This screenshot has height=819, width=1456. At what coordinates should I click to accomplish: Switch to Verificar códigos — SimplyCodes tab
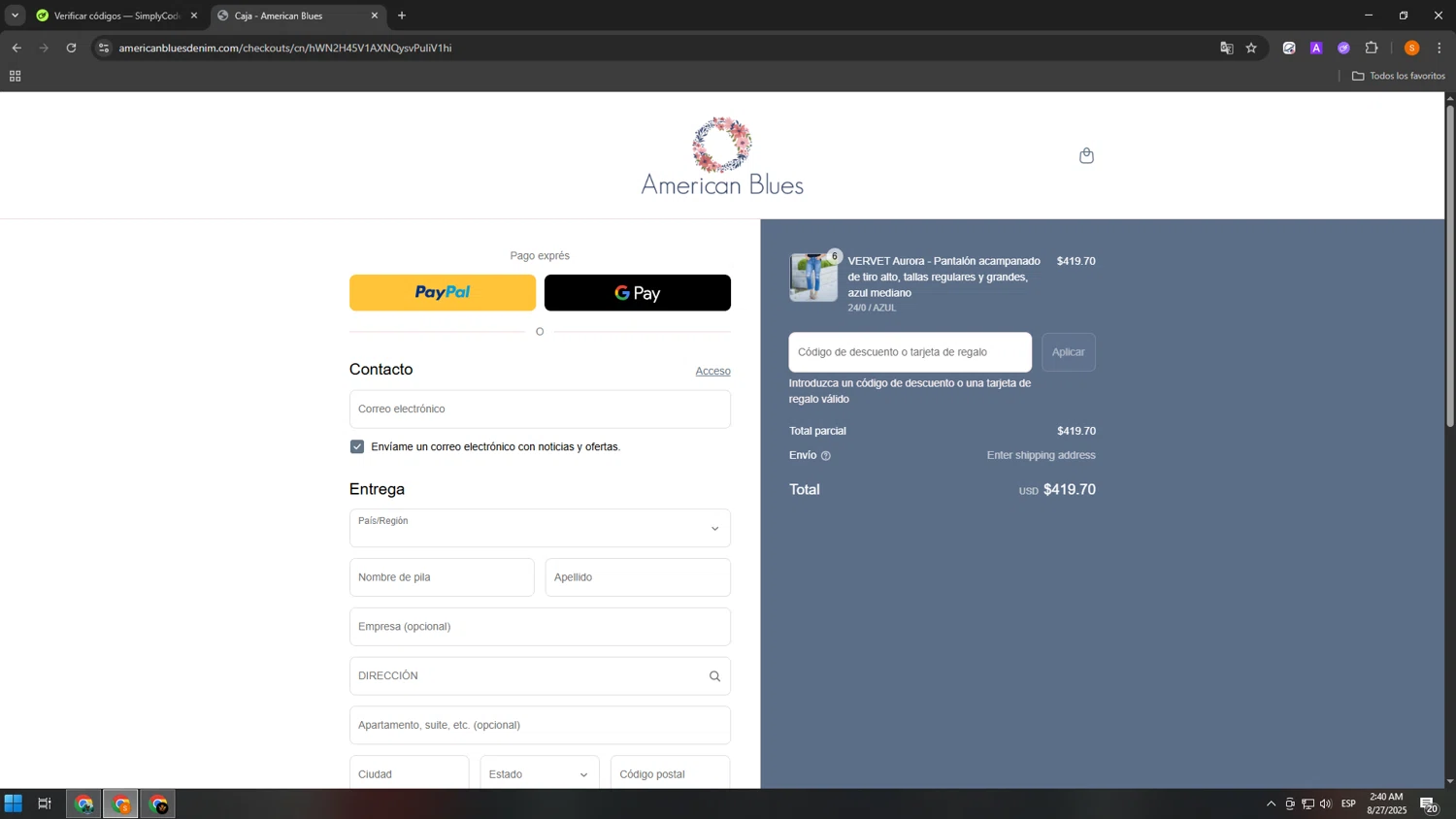click(117, 16)
